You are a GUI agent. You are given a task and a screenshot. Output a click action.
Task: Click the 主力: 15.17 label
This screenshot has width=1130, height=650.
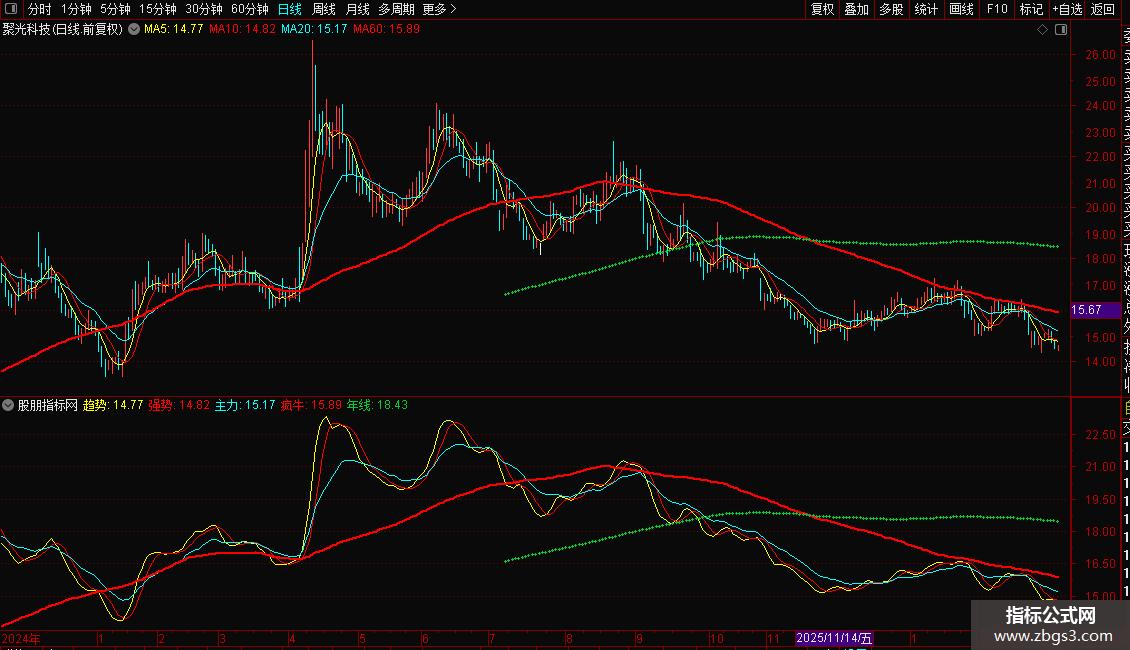(x=245, y=405)
